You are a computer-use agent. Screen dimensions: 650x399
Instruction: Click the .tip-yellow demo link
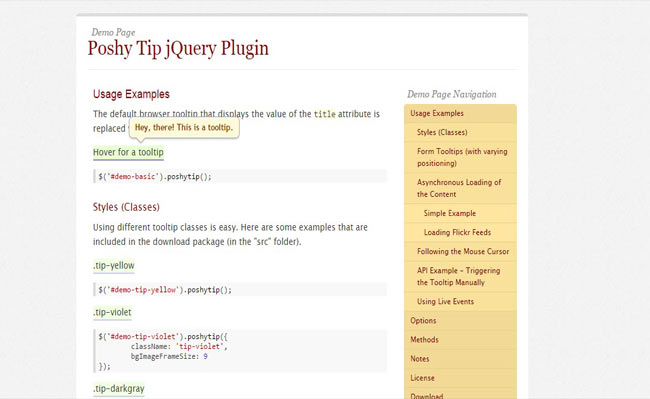tap(114, 266)
